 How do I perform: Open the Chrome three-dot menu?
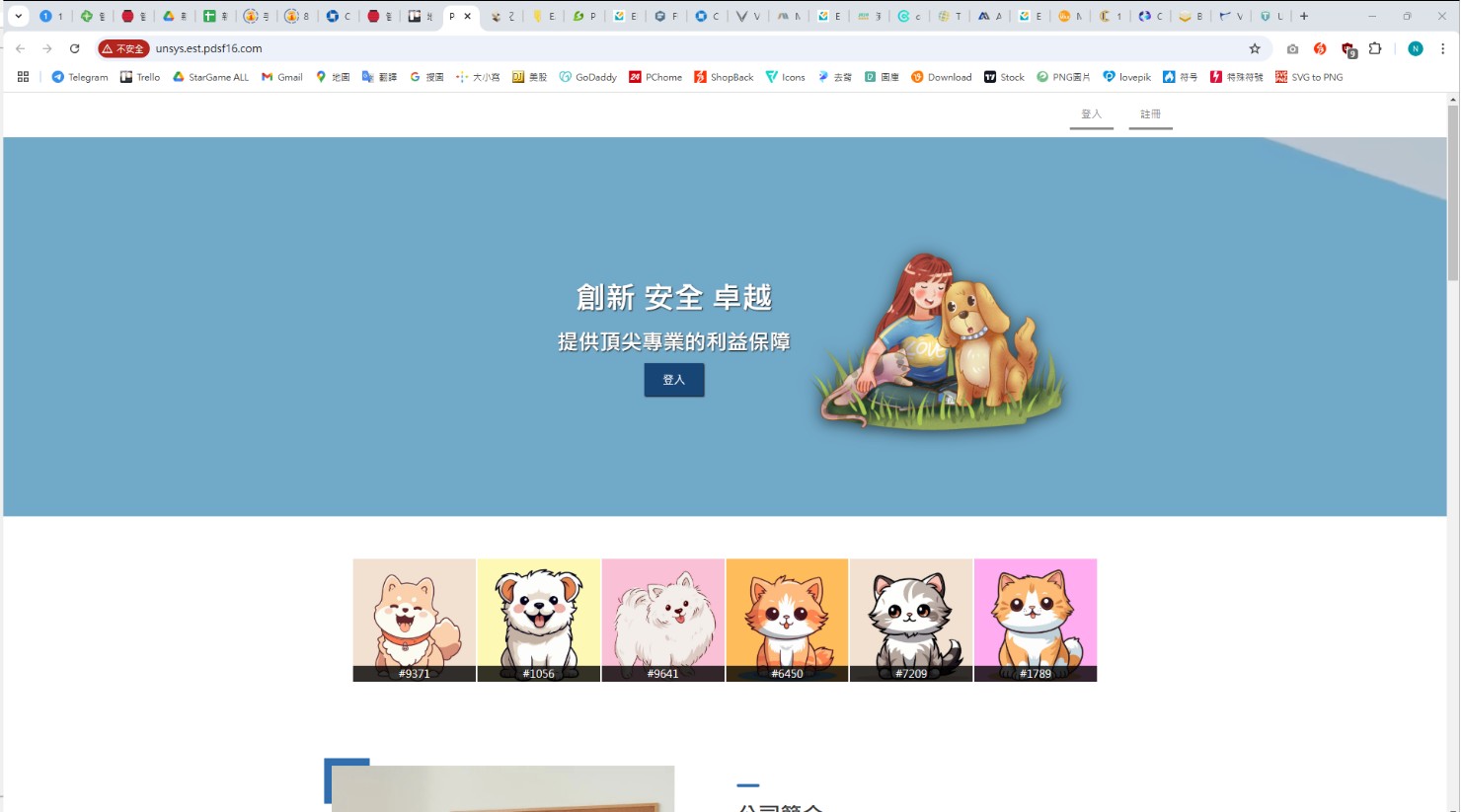click(1442, 48)
